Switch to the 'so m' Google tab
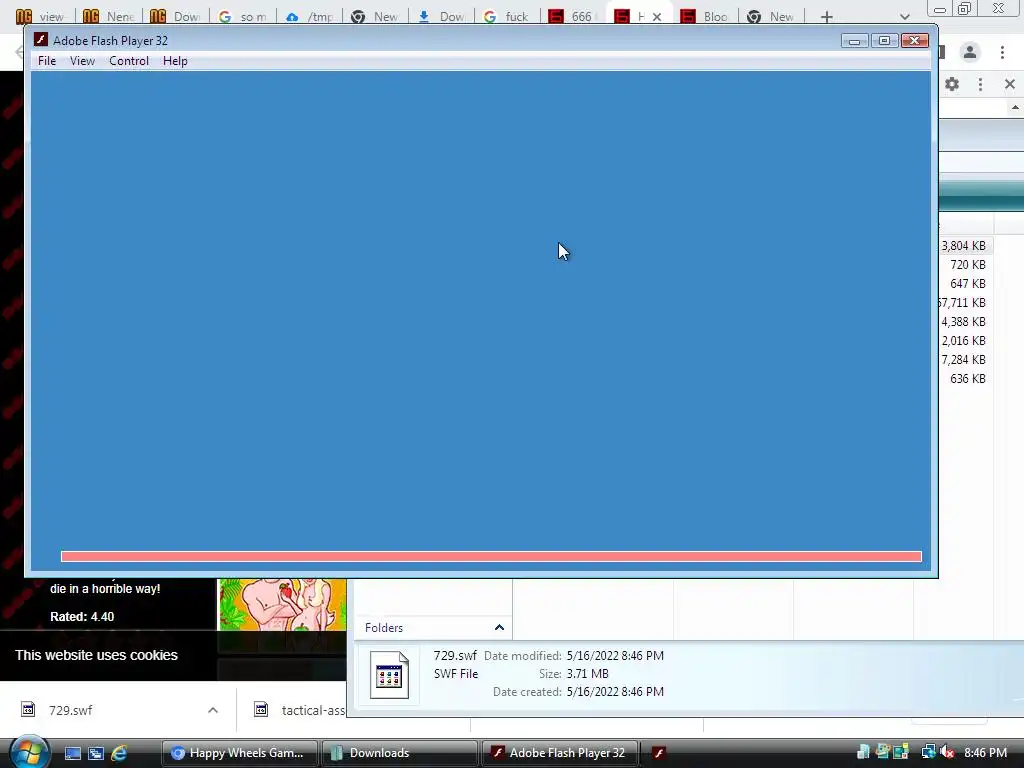This screenshot has width=1024, height=768. coord(244,16)
